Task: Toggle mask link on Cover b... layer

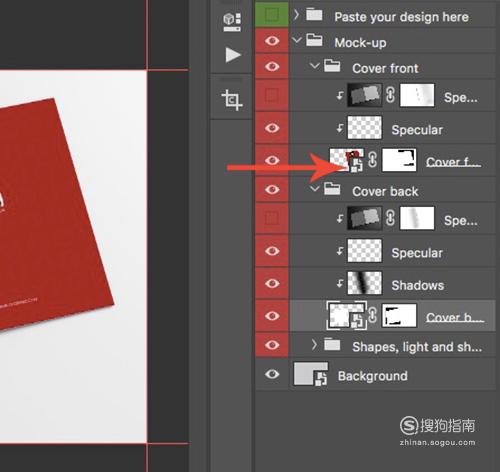Action: pos(373,315)
